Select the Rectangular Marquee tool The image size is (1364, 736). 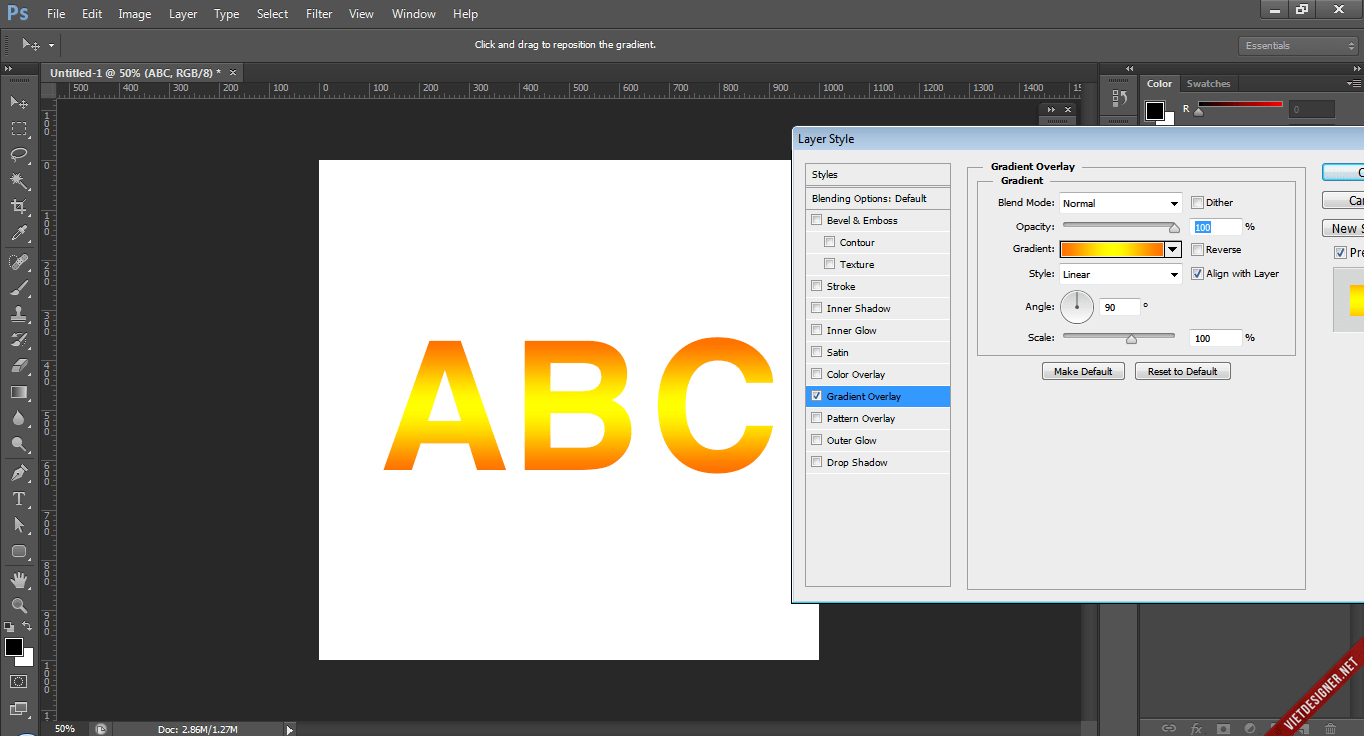coord(19,128)
